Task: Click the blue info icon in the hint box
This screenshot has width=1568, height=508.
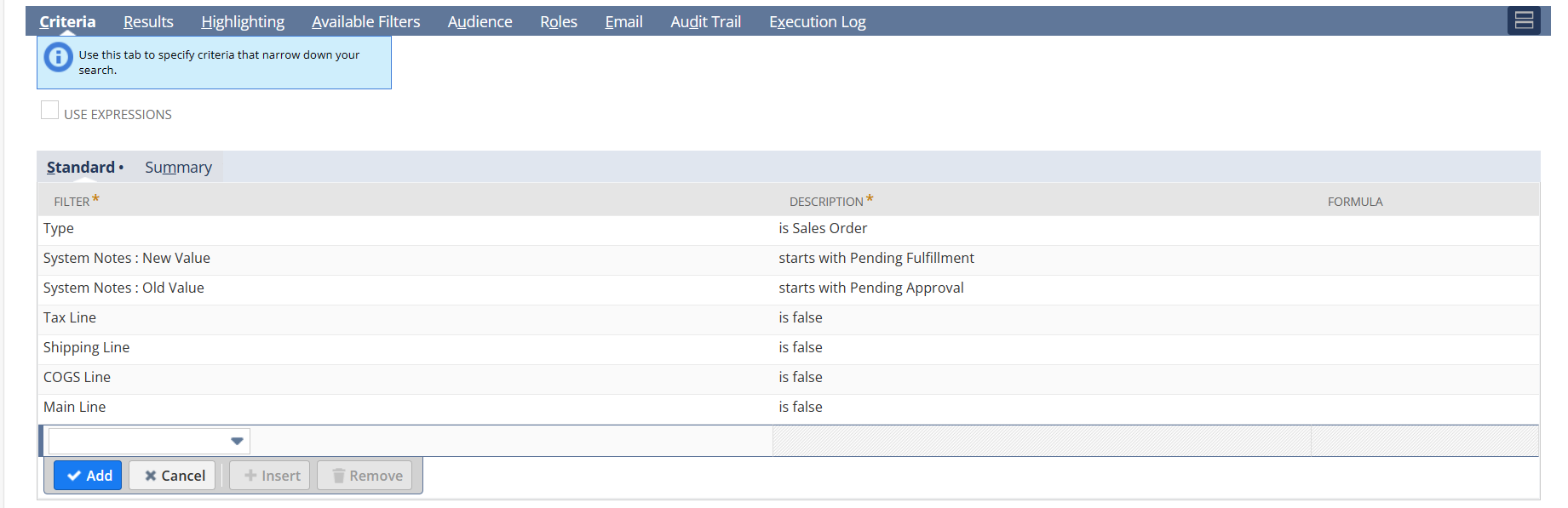Action: (x=58, y=57)
